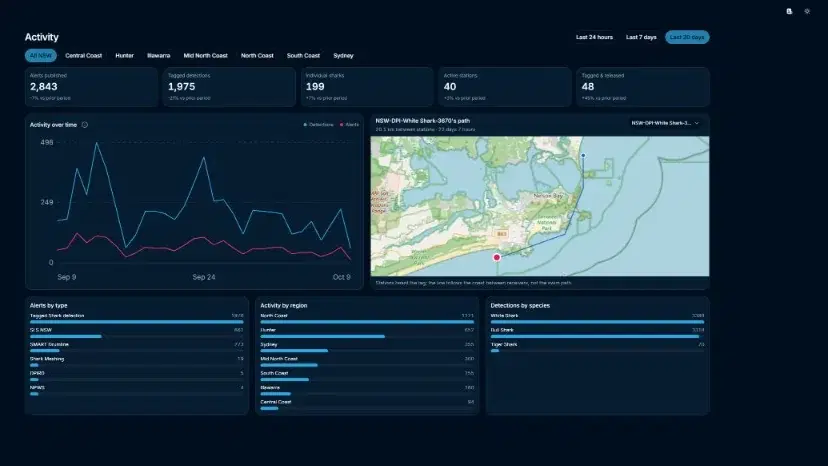
Task: Click the B63 road marker on the map
Action: tap(502, 234)
